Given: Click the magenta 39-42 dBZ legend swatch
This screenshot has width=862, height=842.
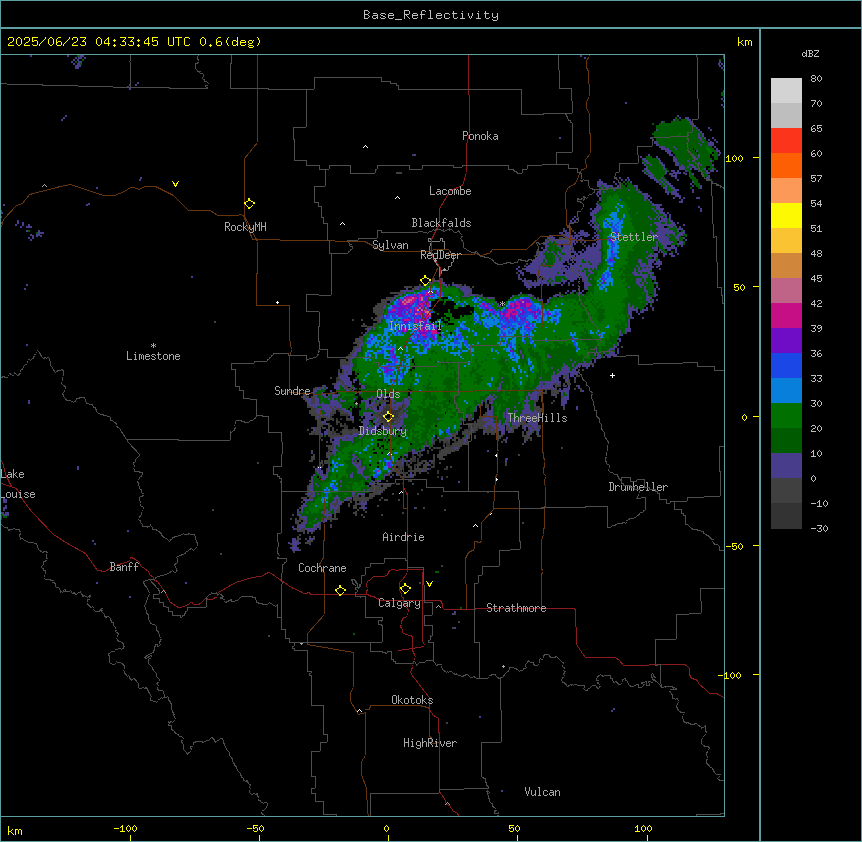Looking at the screenshot, I should pyautogui.click(x=786, y=315).
